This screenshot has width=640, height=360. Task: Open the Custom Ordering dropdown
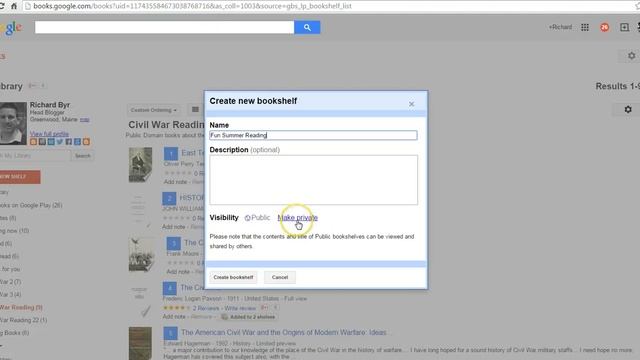153,110
